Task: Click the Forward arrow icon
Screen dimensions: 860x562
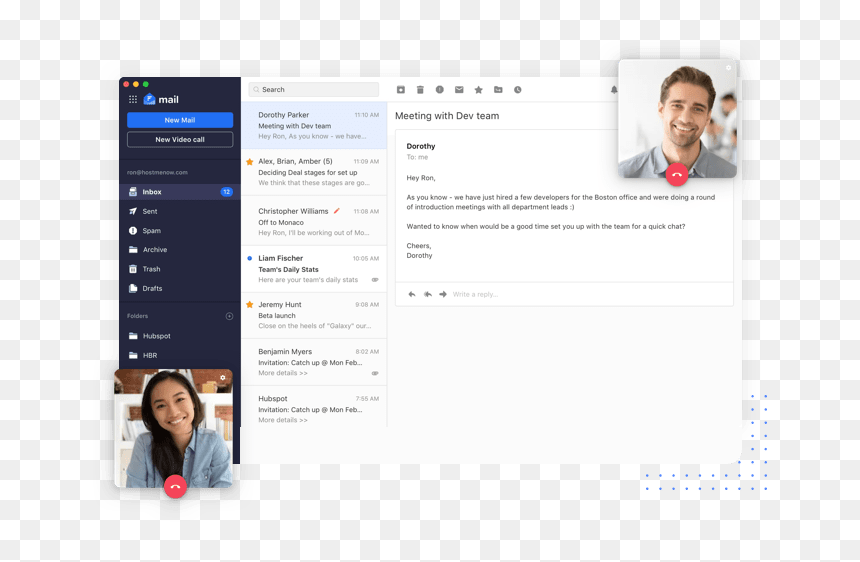Action: (x=443, y=294)
